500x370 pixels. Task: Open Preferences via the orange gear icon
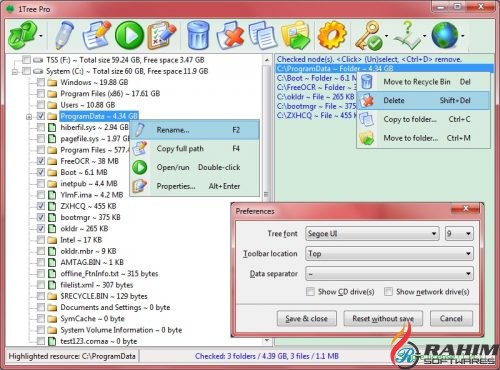pyautogui.click(x=332, y=35)
